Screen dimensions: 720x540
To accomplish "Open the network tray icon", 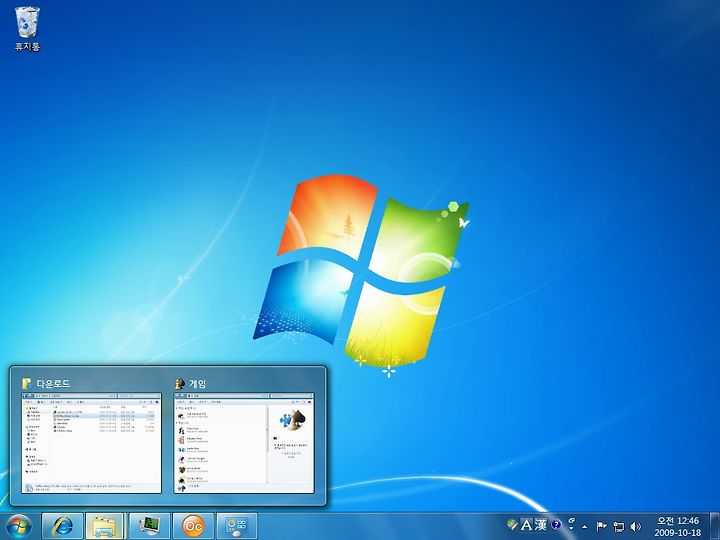I will click(619, 526).
